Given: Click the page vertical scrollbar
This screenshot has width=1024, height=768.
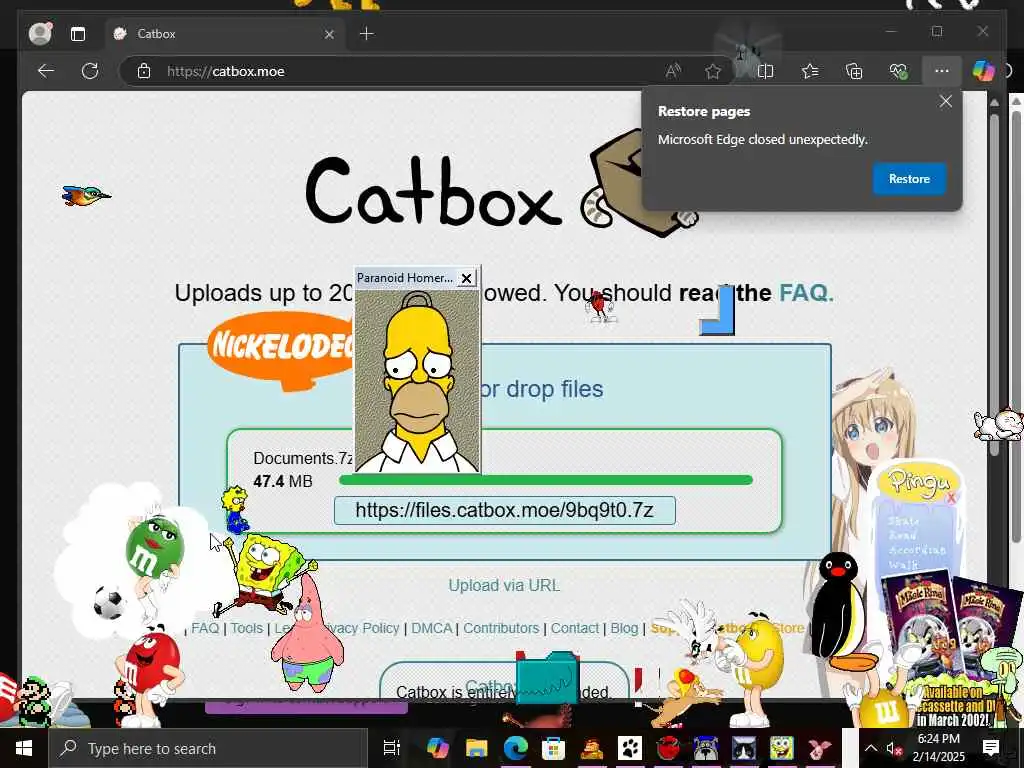Looking at the screenshot, I should pyautogui.click(x=994, y=285).
